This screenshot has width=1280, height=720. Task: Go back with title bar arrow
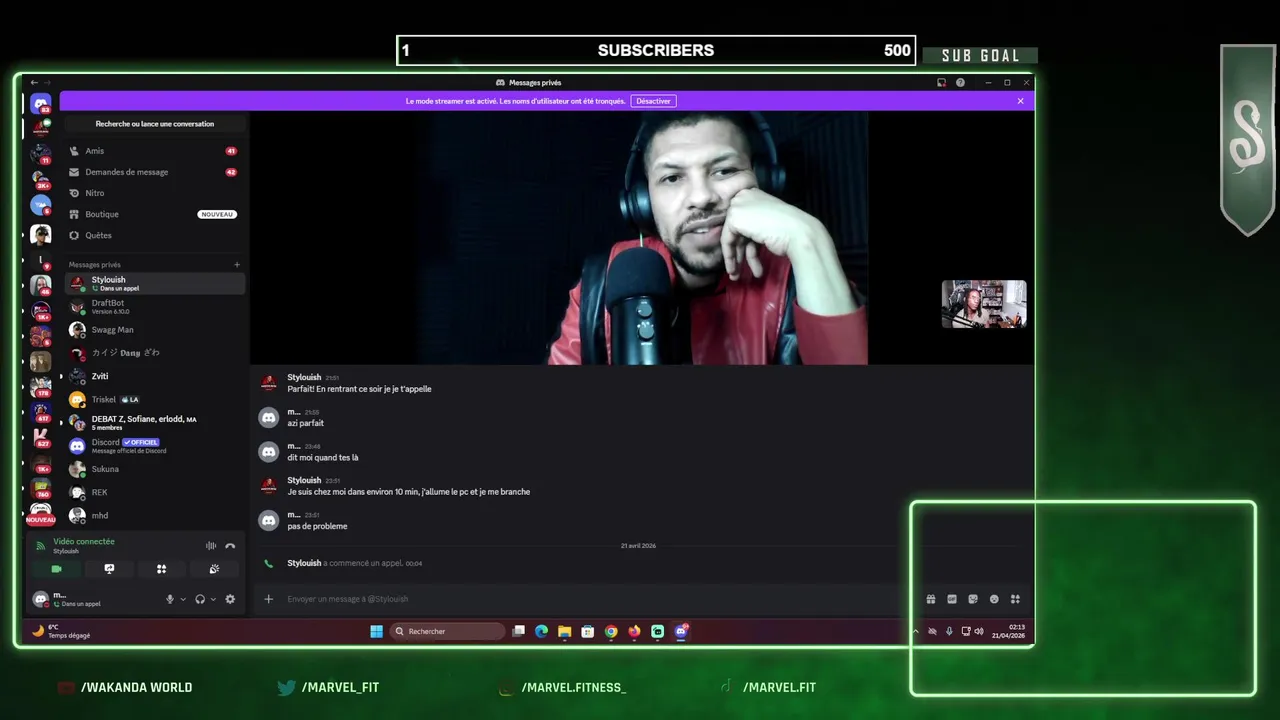click(34, 83)
